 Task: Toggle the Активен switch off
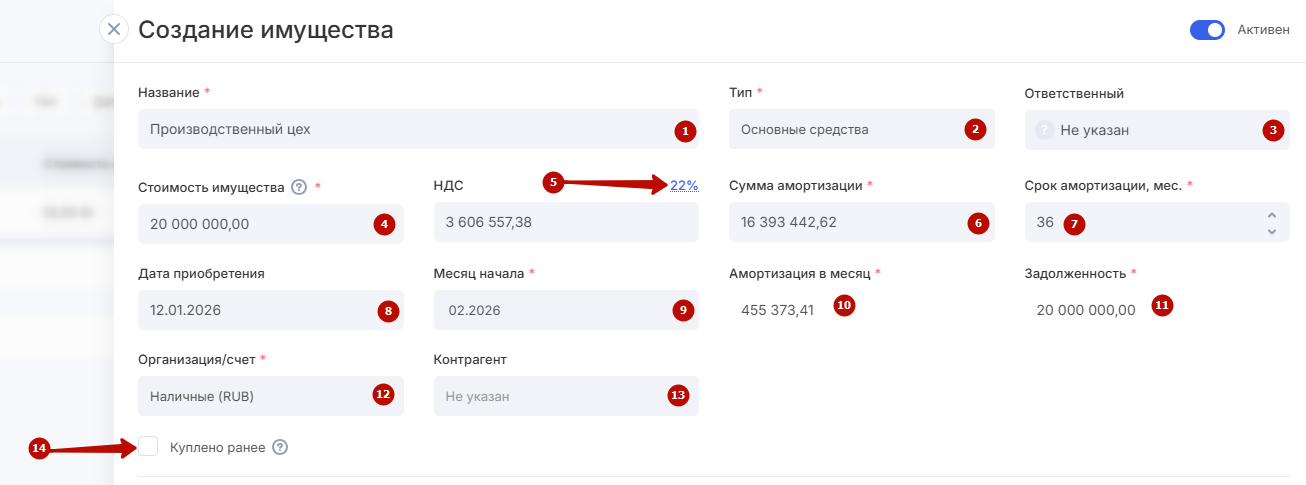coord(1207,30)
